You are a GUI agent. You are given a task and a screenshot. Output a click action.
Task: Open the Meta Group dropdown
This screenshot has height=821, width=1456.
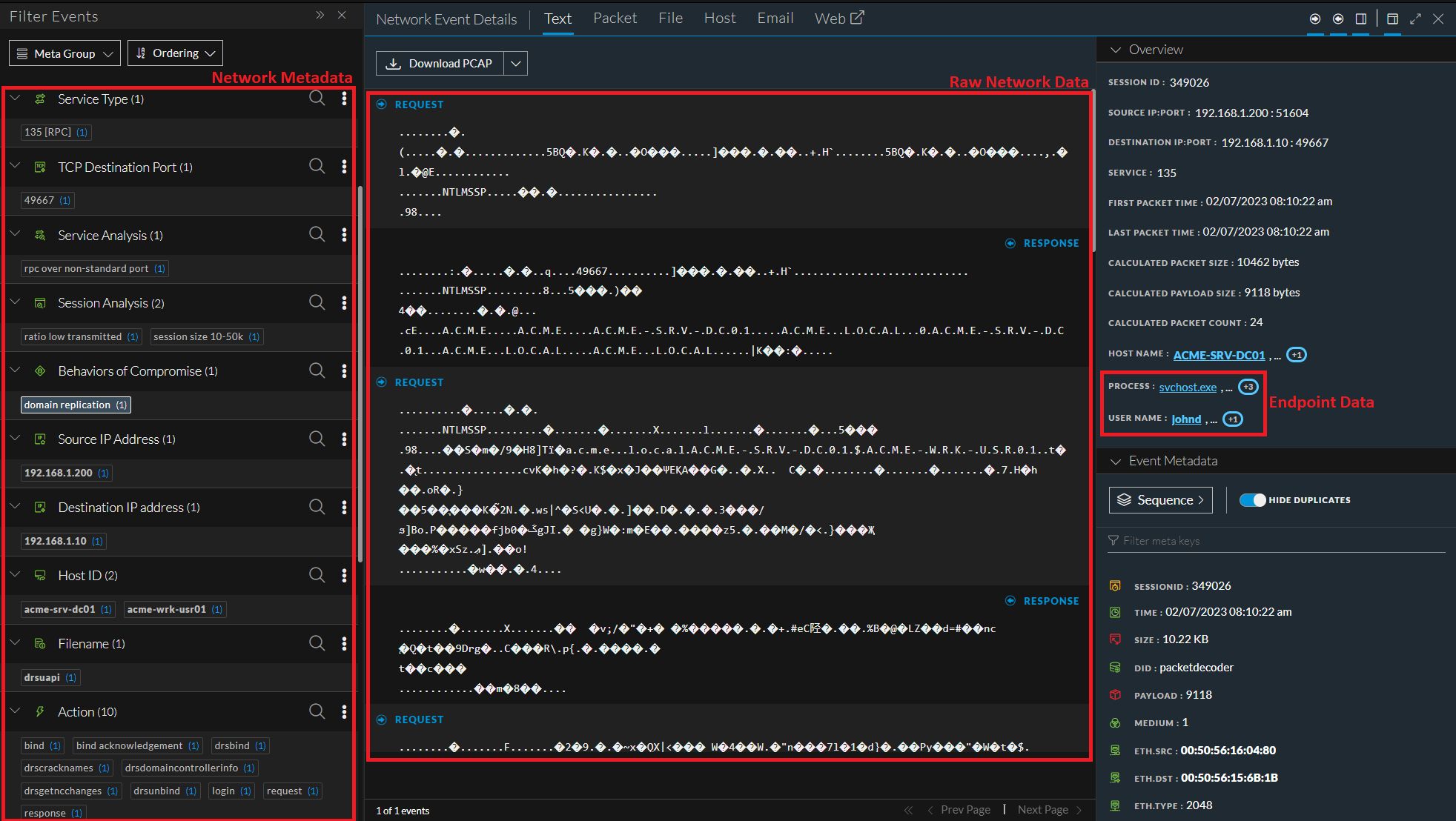64,53
